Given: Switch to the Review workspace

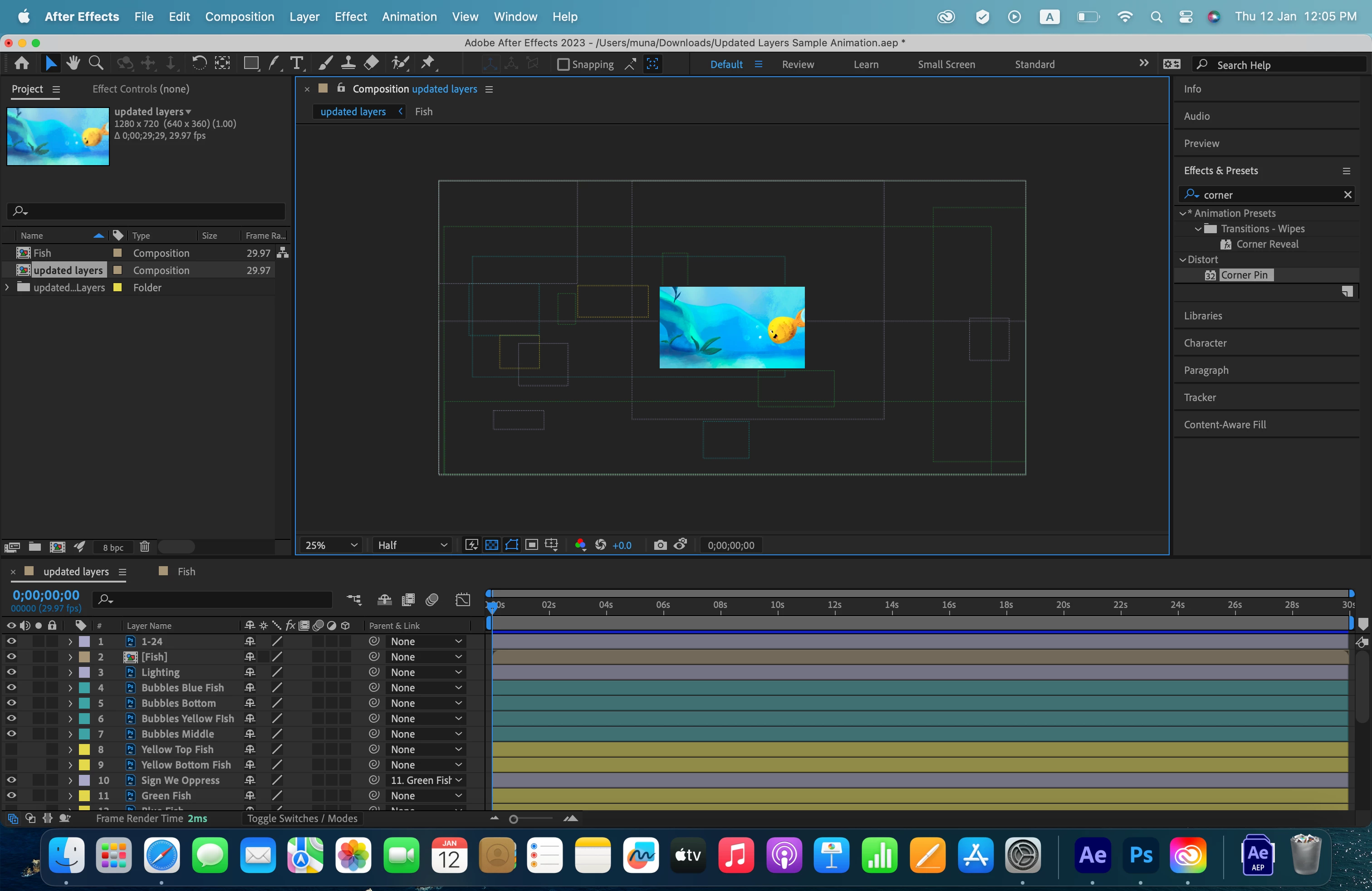Looking at the screenshot, I should pos(798,64).
